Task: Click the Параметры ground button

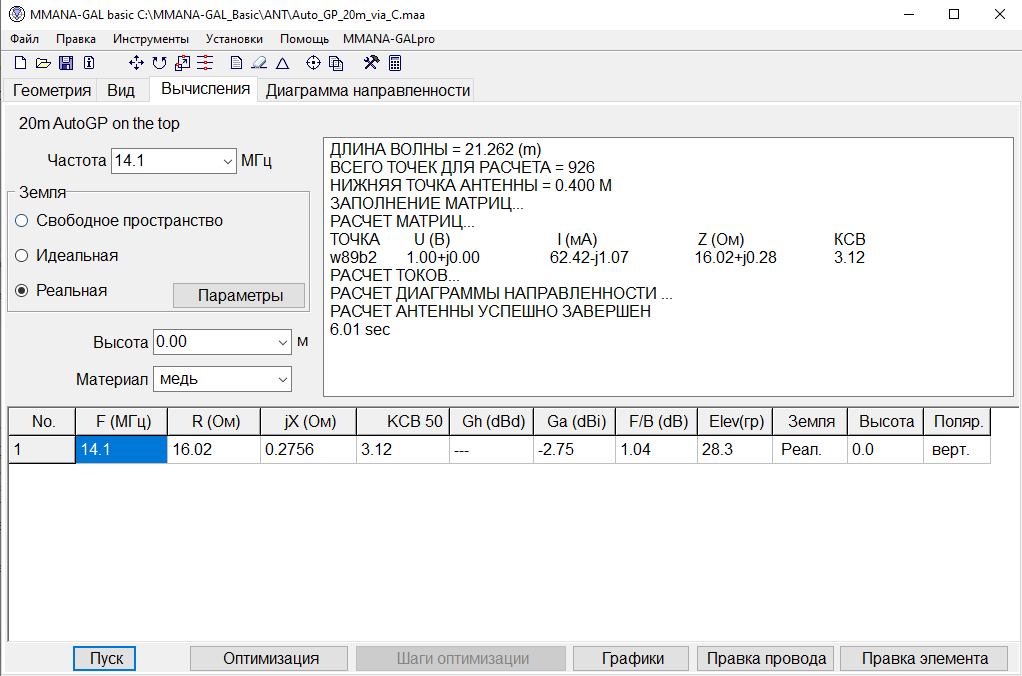Action: coord(239,295)
